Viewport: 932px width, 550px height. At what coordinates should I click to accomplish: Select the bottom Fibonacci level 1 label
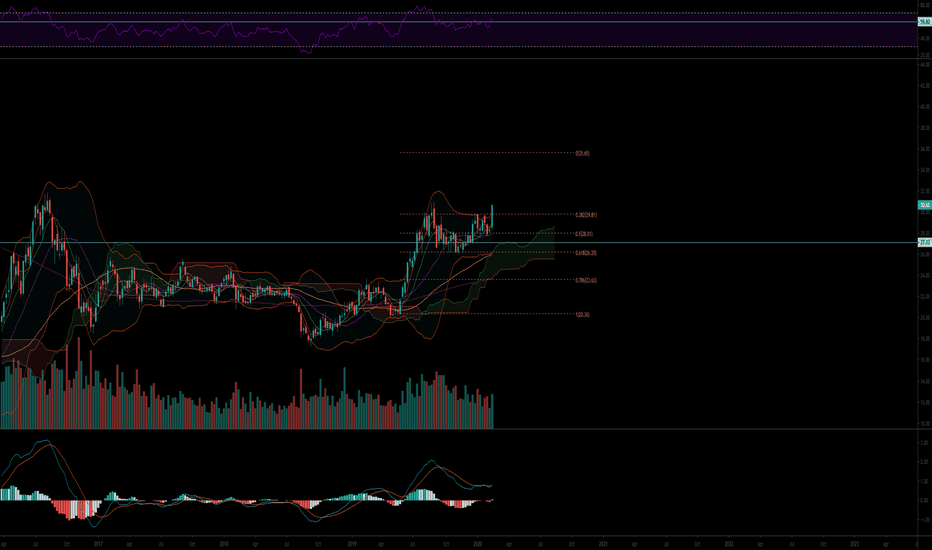(x=582, y=315)
